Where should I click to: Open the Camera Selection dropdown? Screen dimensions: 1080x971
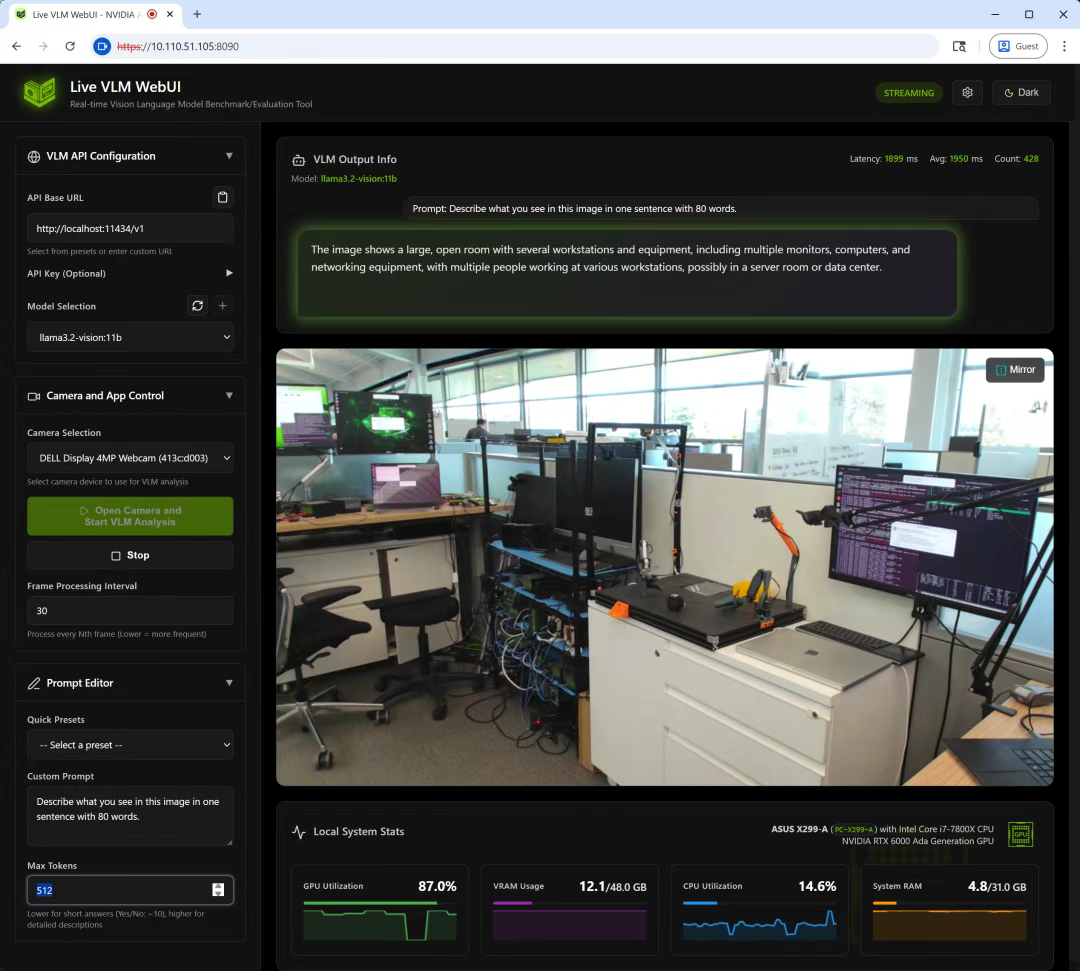(130, 457)
